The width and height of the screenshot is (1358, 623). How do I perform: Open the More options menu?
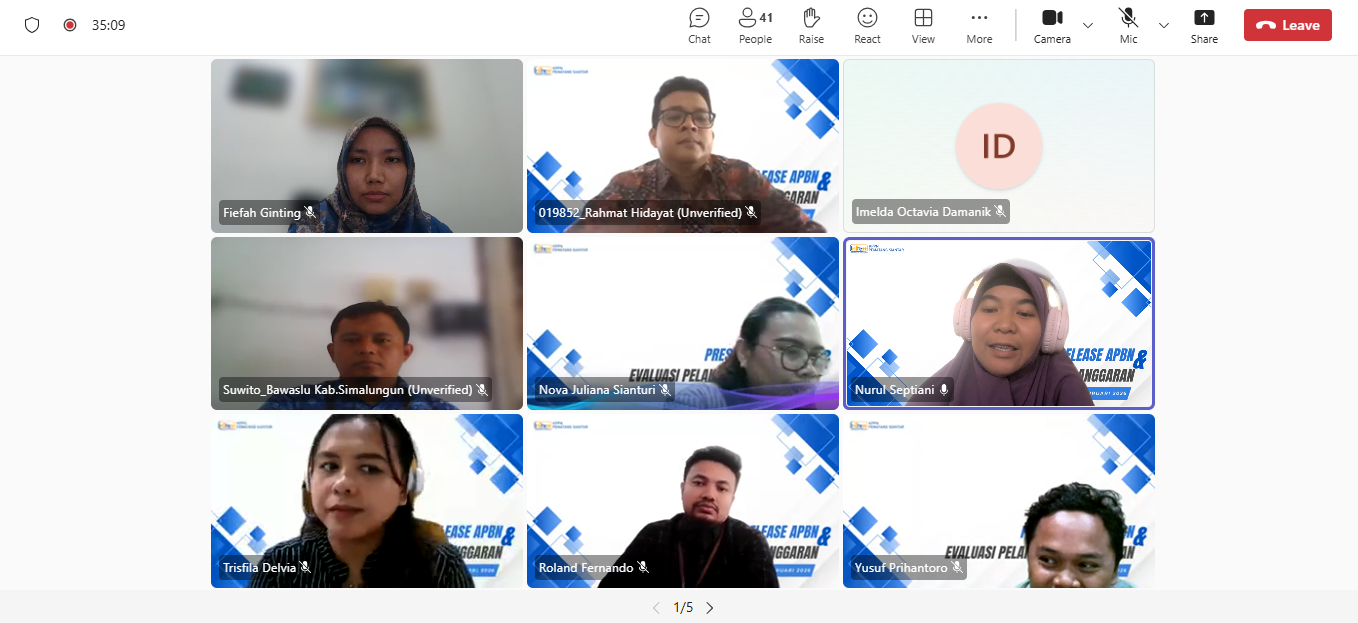pyautogui.click(x=979, y=25)
